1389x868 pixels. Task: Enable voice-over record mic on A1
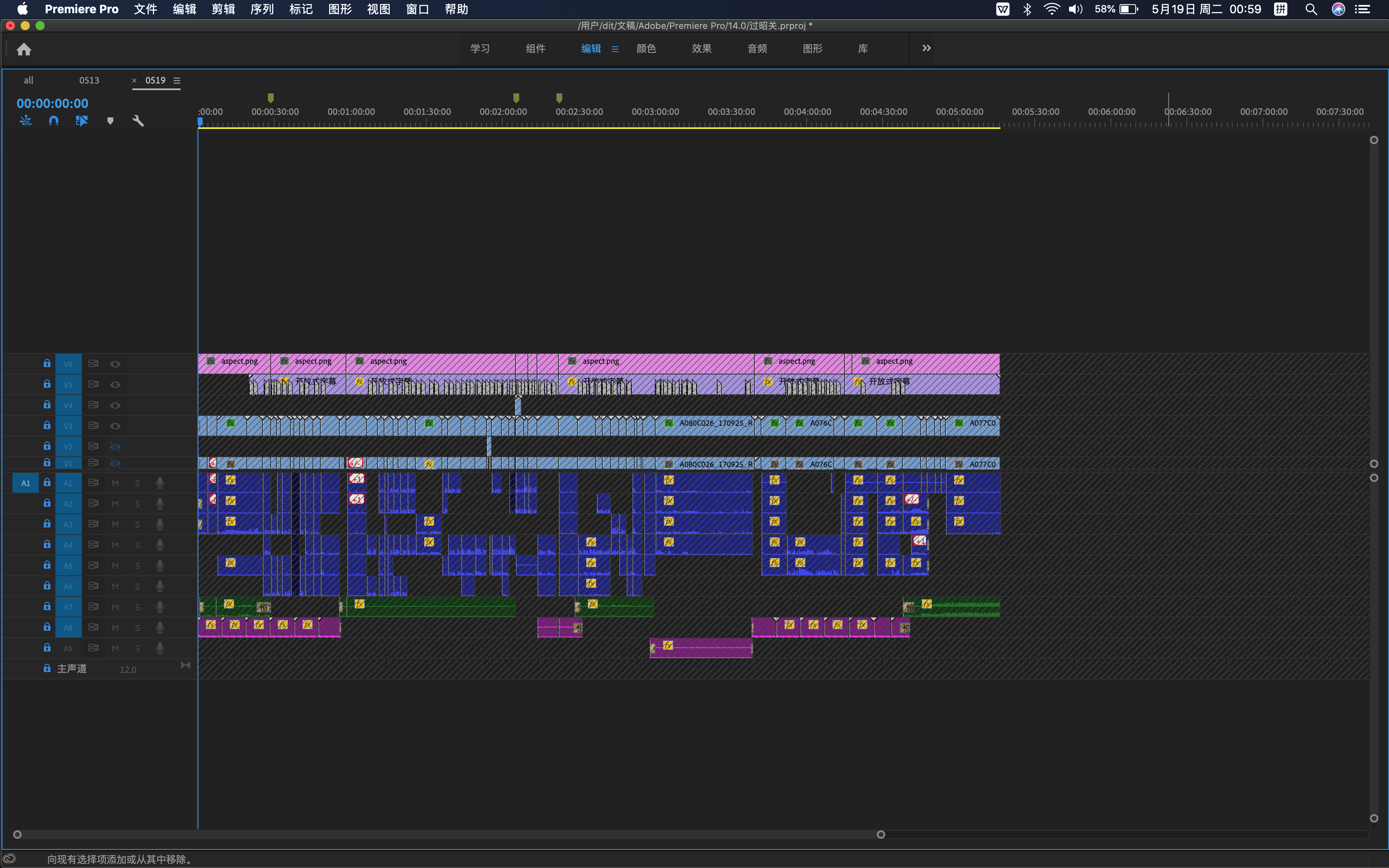160,483
